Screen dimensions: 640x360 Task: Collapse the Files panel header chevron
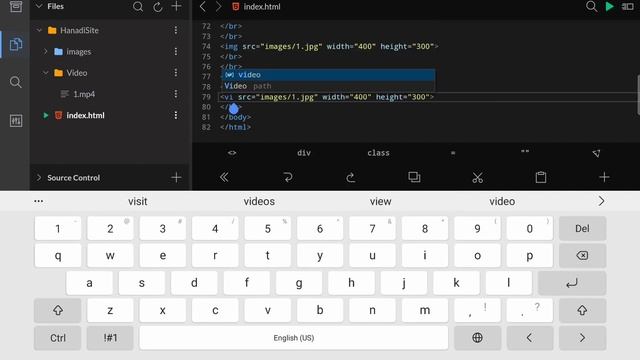[x=39, y=6]
